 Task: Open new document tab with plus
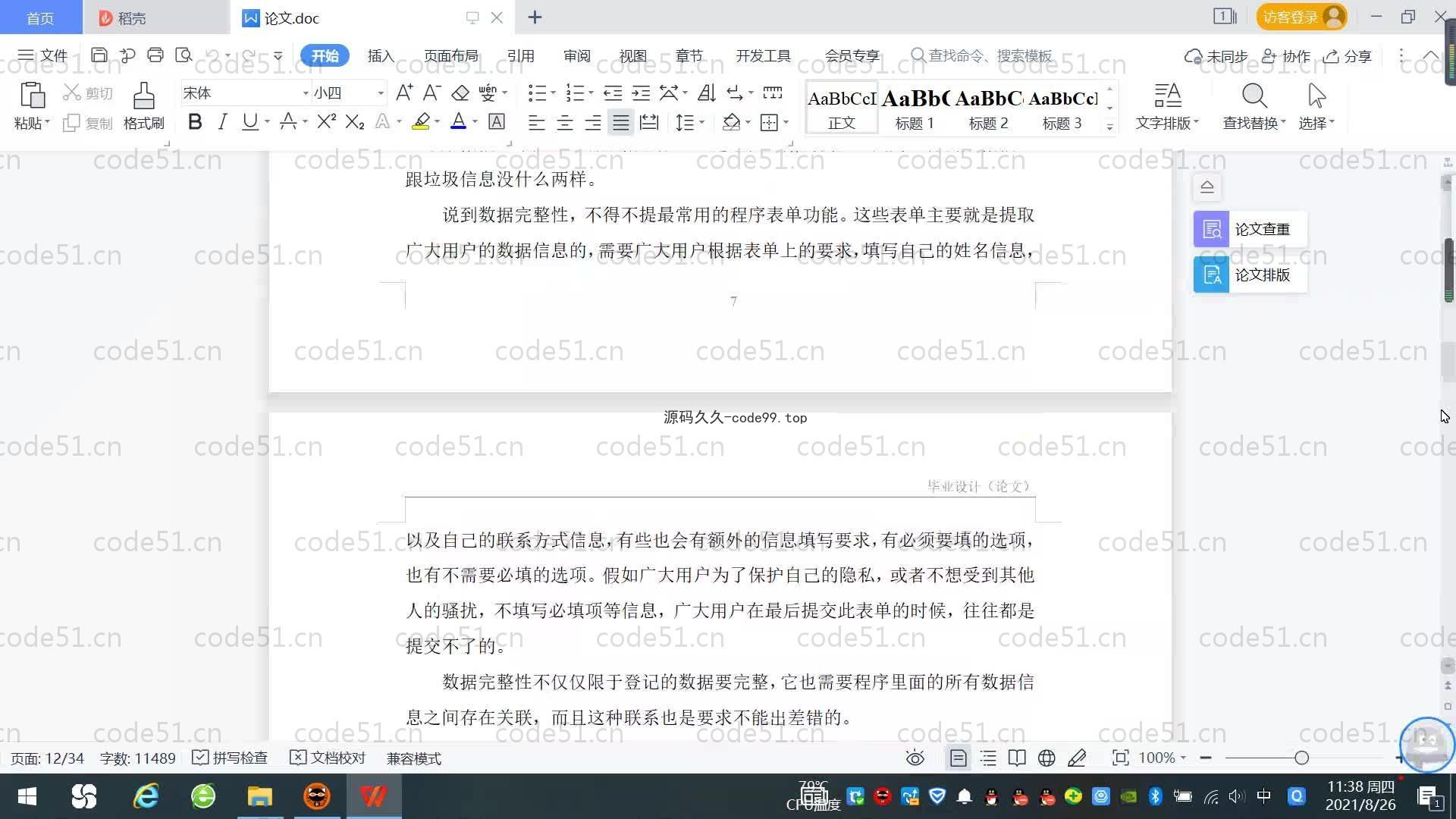[535, 17]
